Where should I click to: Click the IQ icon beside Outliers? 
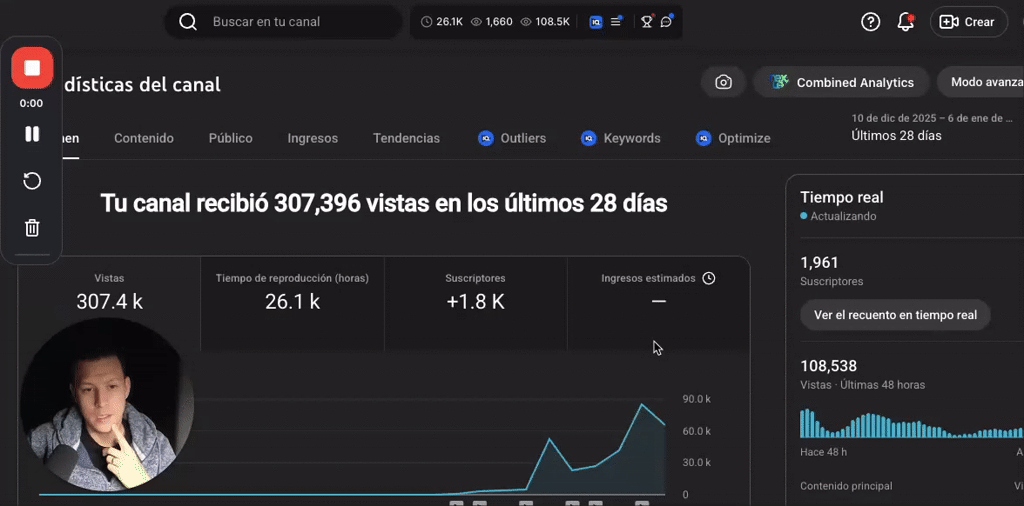click(x=485, y=138)
